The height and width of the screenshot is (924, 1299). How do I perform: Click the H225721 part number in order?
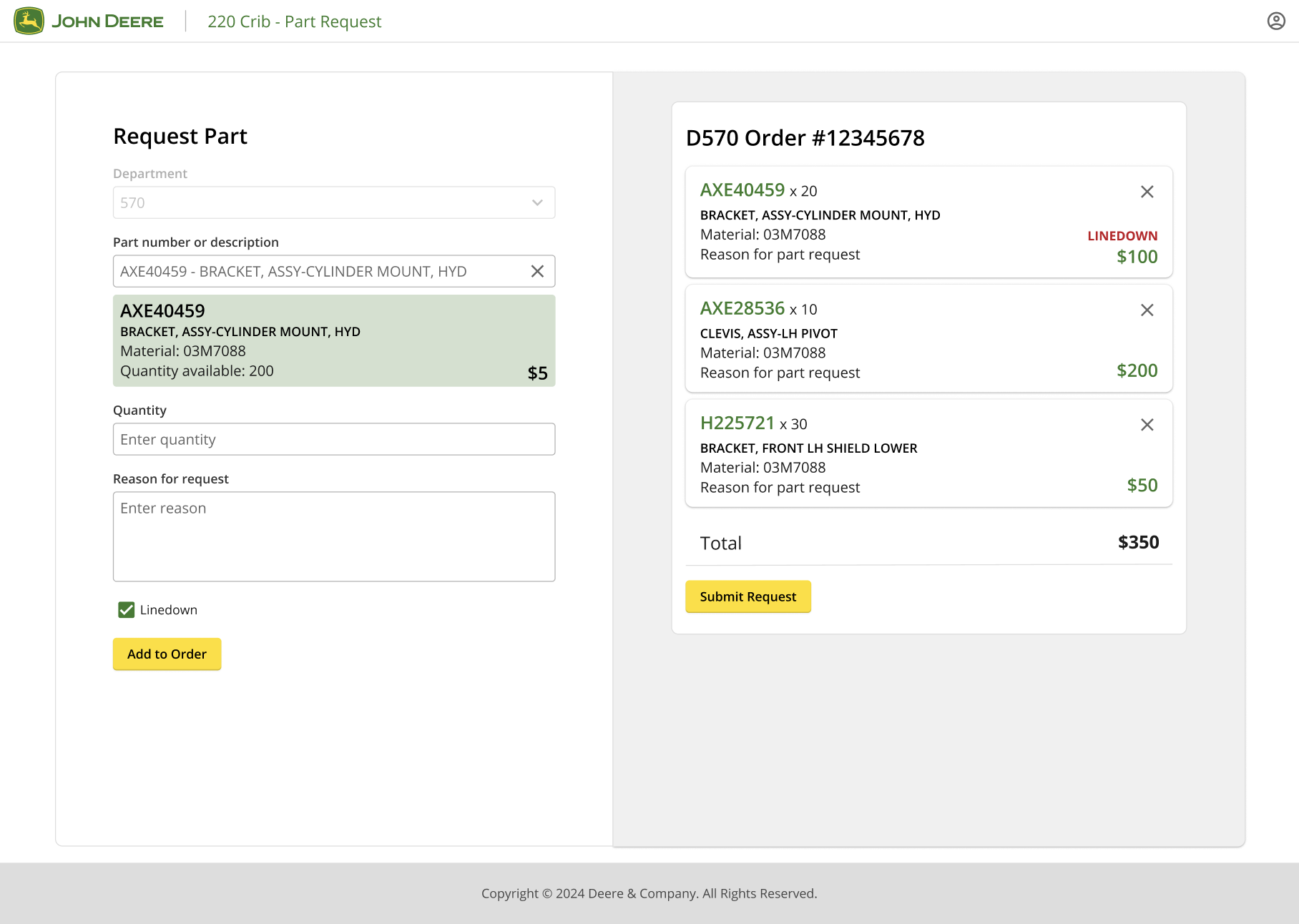point(737,423)
